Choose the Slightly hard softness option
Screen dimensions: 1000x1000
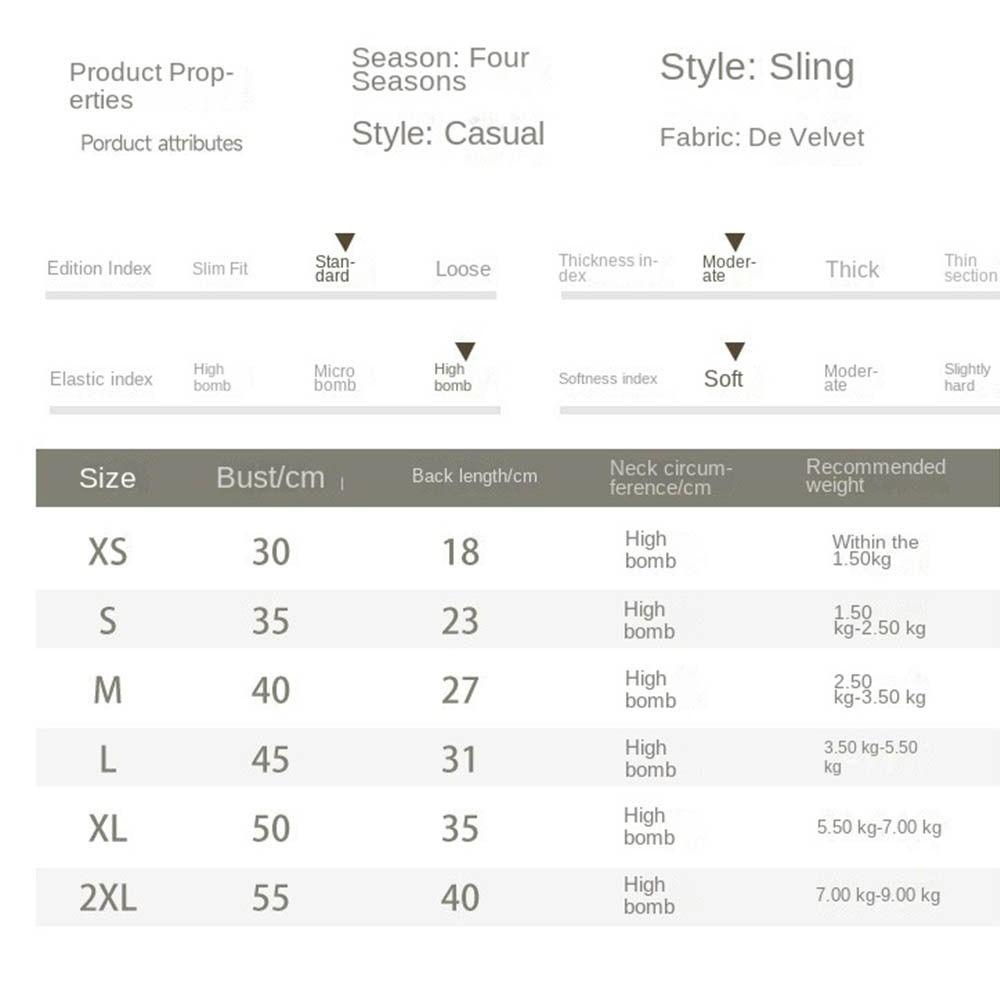[967, 377]
